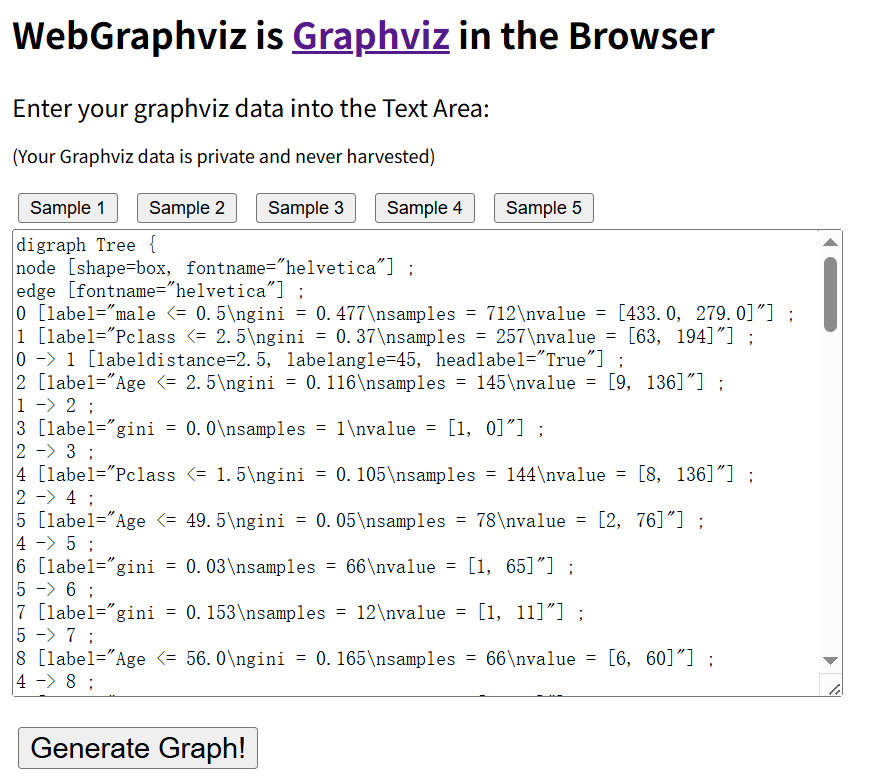Click the 'Age <= 49.5' node definition line
The width and height of the screenshot is (875, 779).
pos(360,521)
